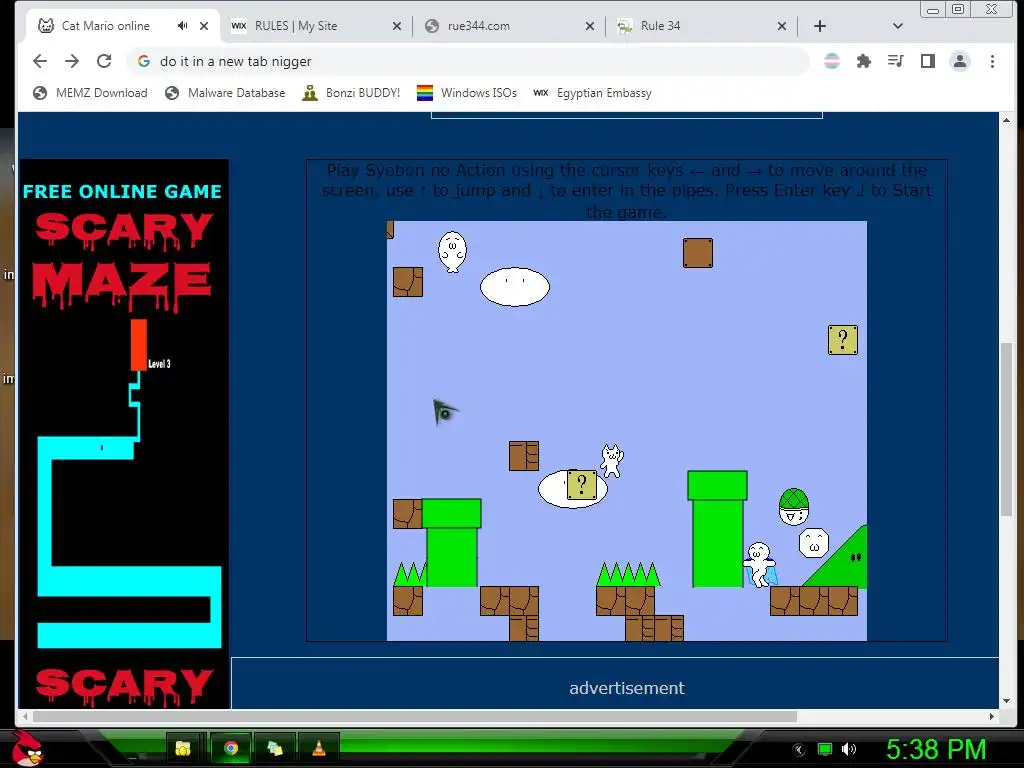This screenshot has height=768, width=1024.
Task: Click the 5:38 PM taskbar clock
Action: pos(935,750)
